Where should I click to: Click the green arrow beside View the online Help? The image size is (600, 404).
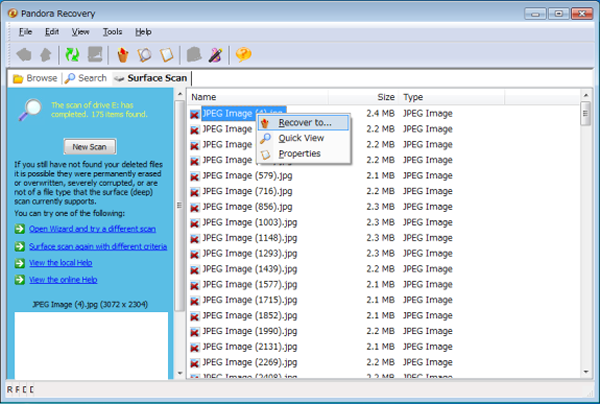20,280
